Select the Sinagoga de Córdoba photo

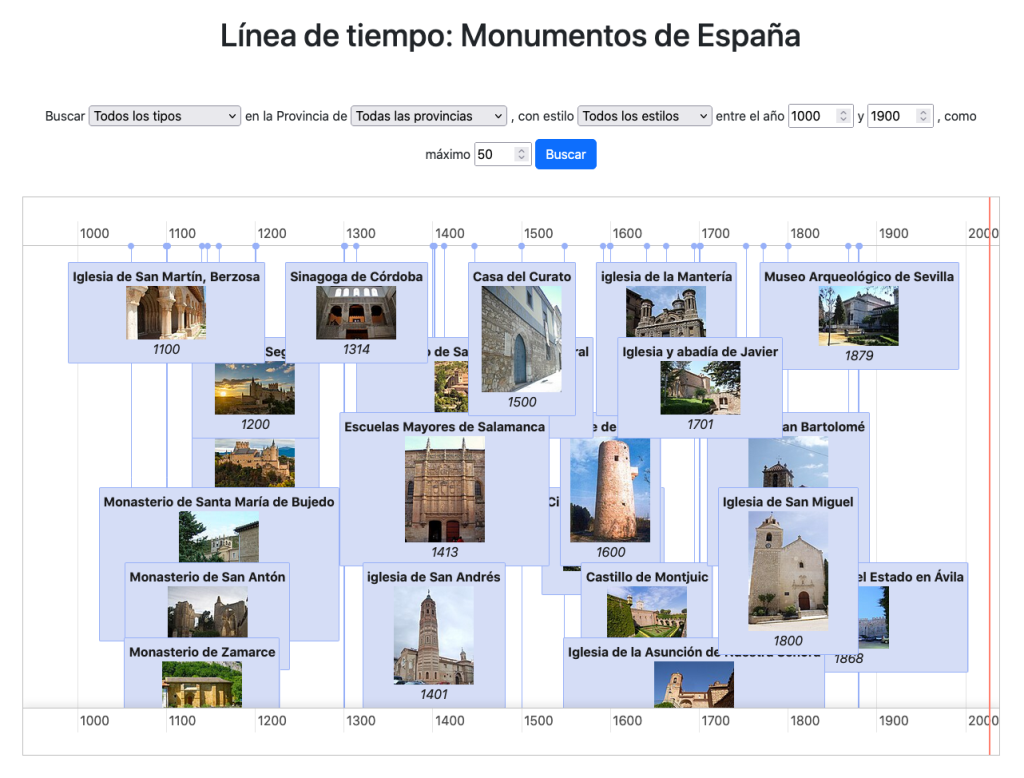coord(356,313)
